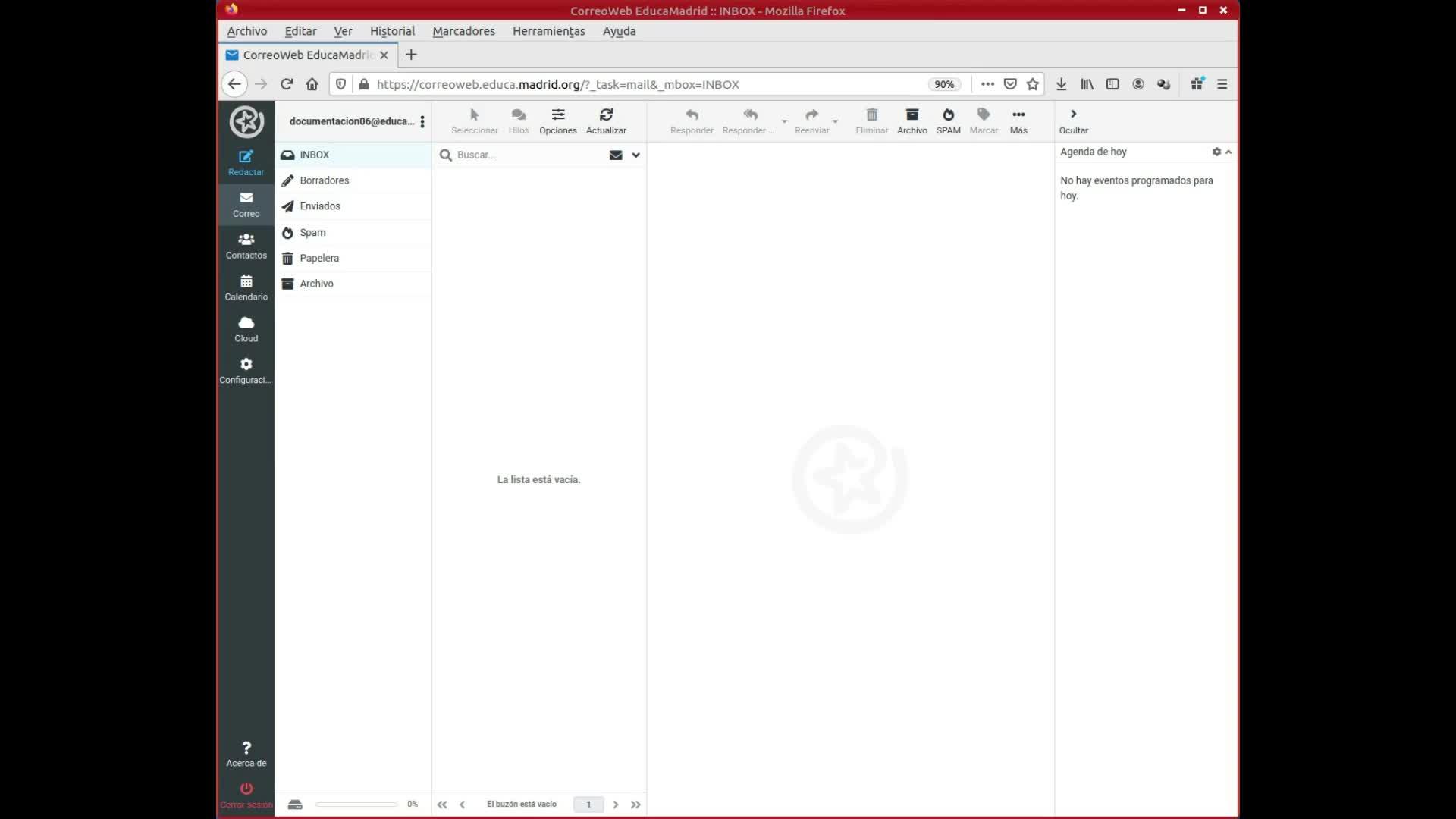Click the Archivo toolbar icon
This screenshot has height=819, width=1456.
point(912,115)
